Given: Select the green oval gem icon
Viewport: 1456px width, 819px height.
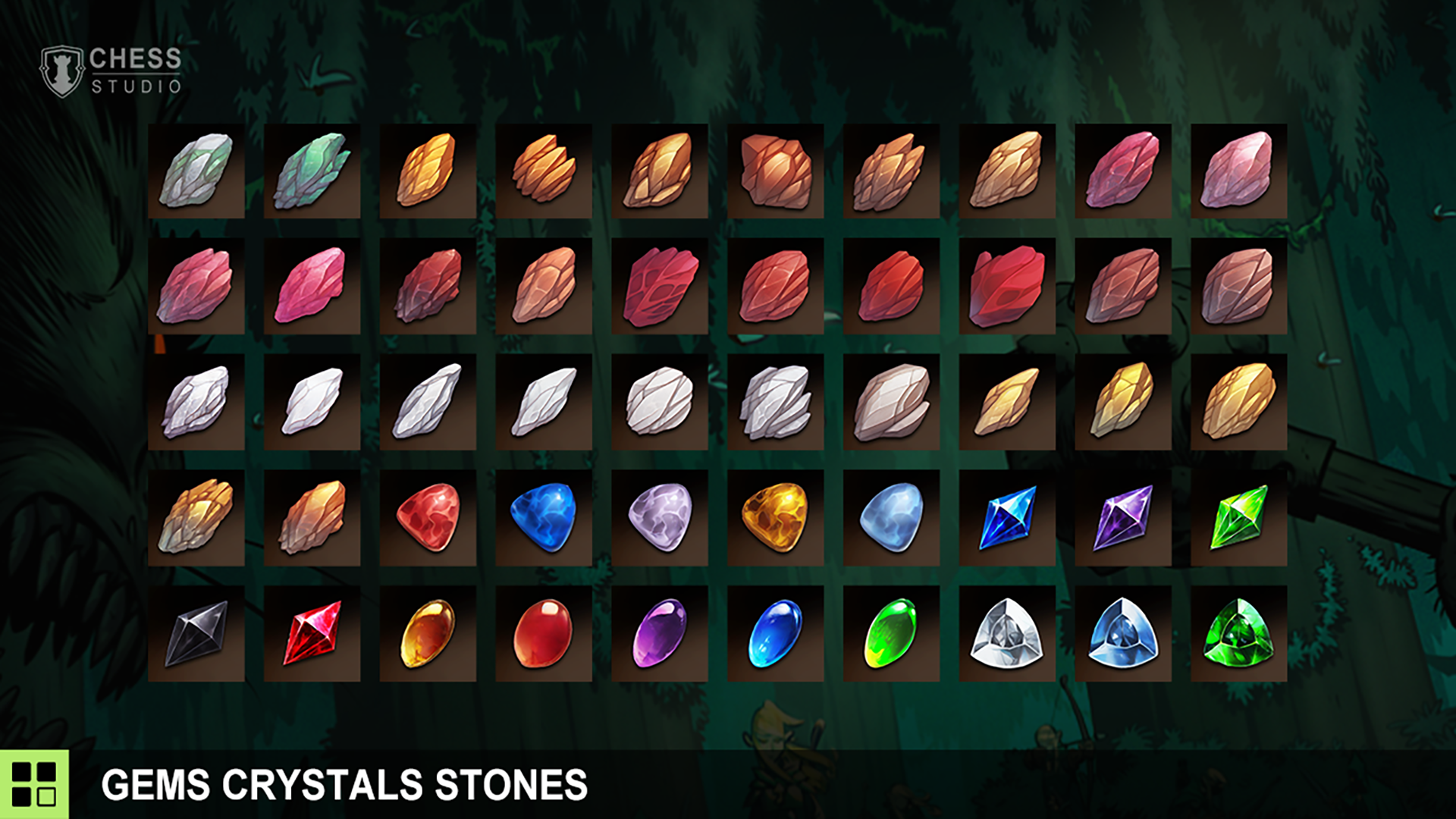Looking at the screenshot, I should (x=892, y=633).
